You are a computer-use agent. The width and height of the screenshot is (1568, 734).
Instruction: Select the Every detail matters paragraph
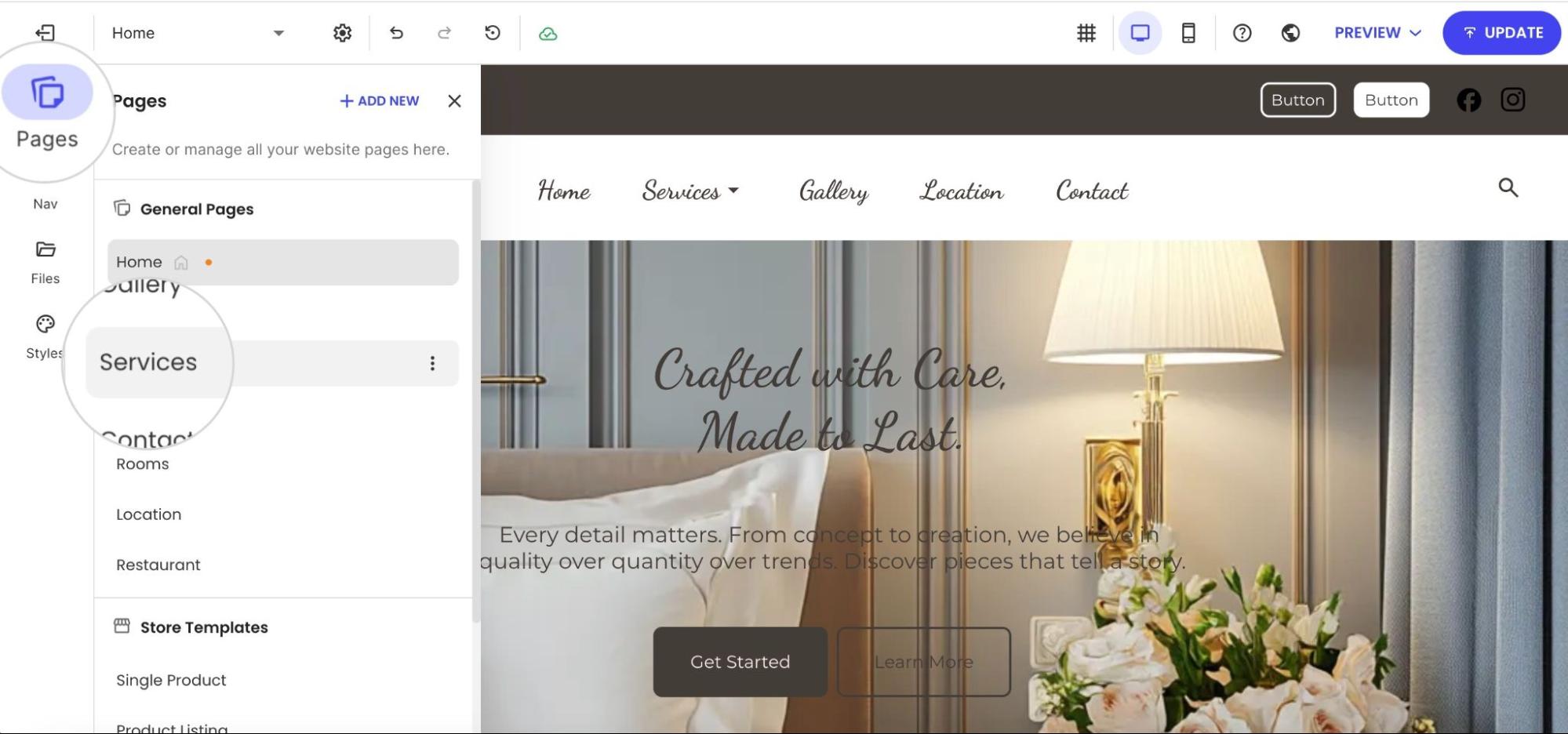point(833,548)
